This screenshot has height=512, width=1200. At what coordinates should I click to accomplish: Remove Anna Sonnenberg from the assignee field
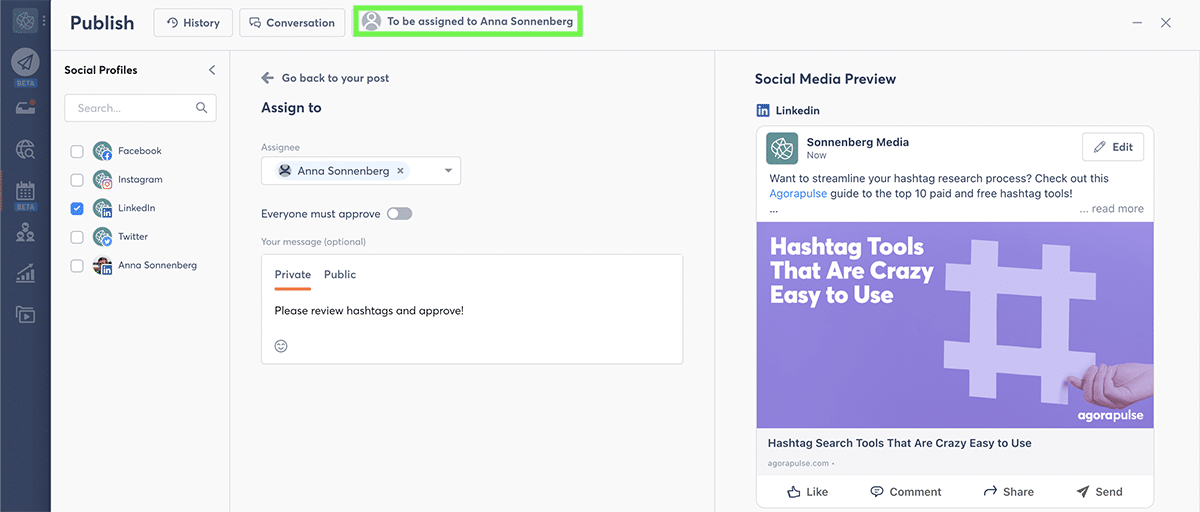(400, 171)
